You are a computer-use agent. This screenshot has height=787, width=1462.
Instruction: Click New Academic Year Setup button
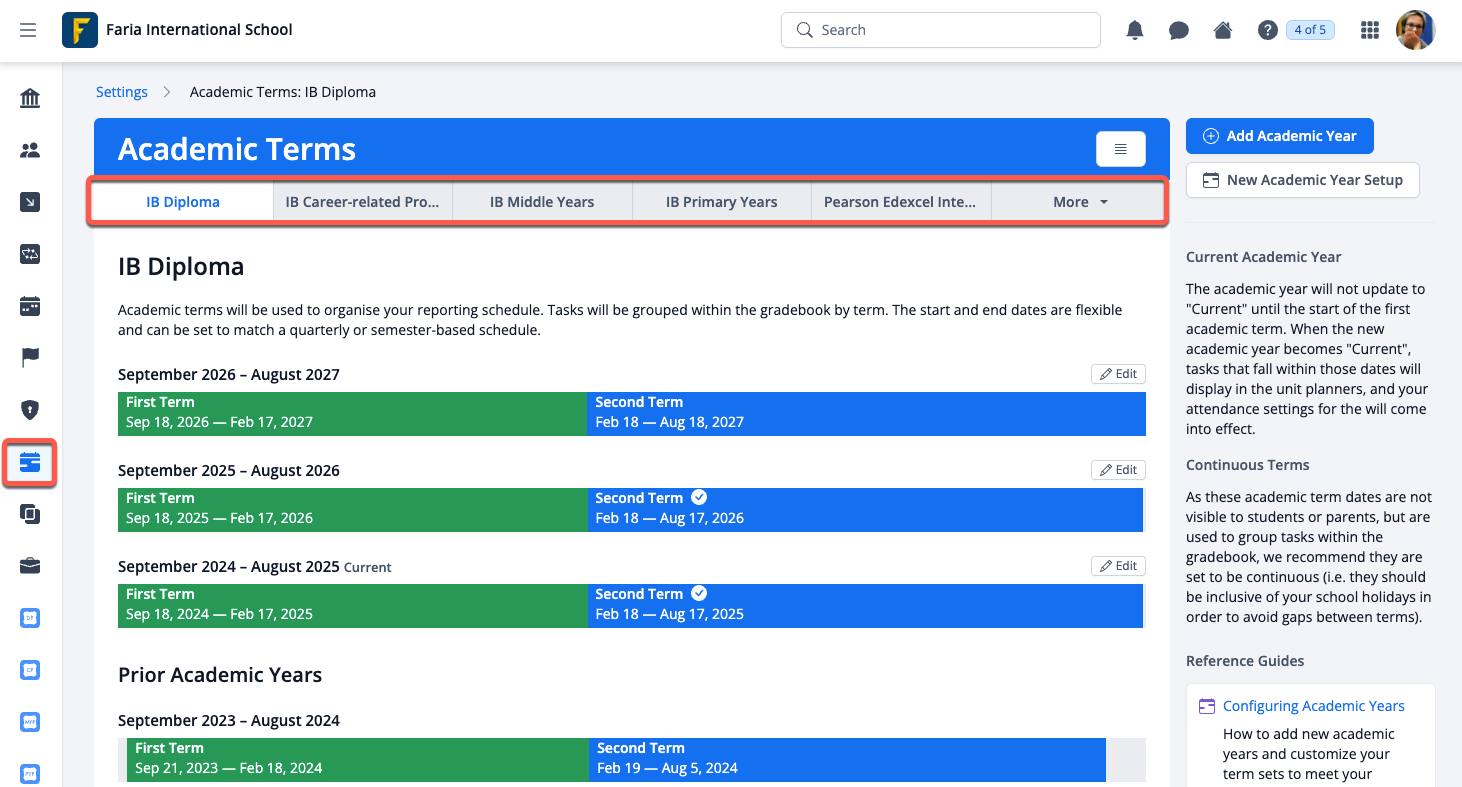[x=1302, y=180]
